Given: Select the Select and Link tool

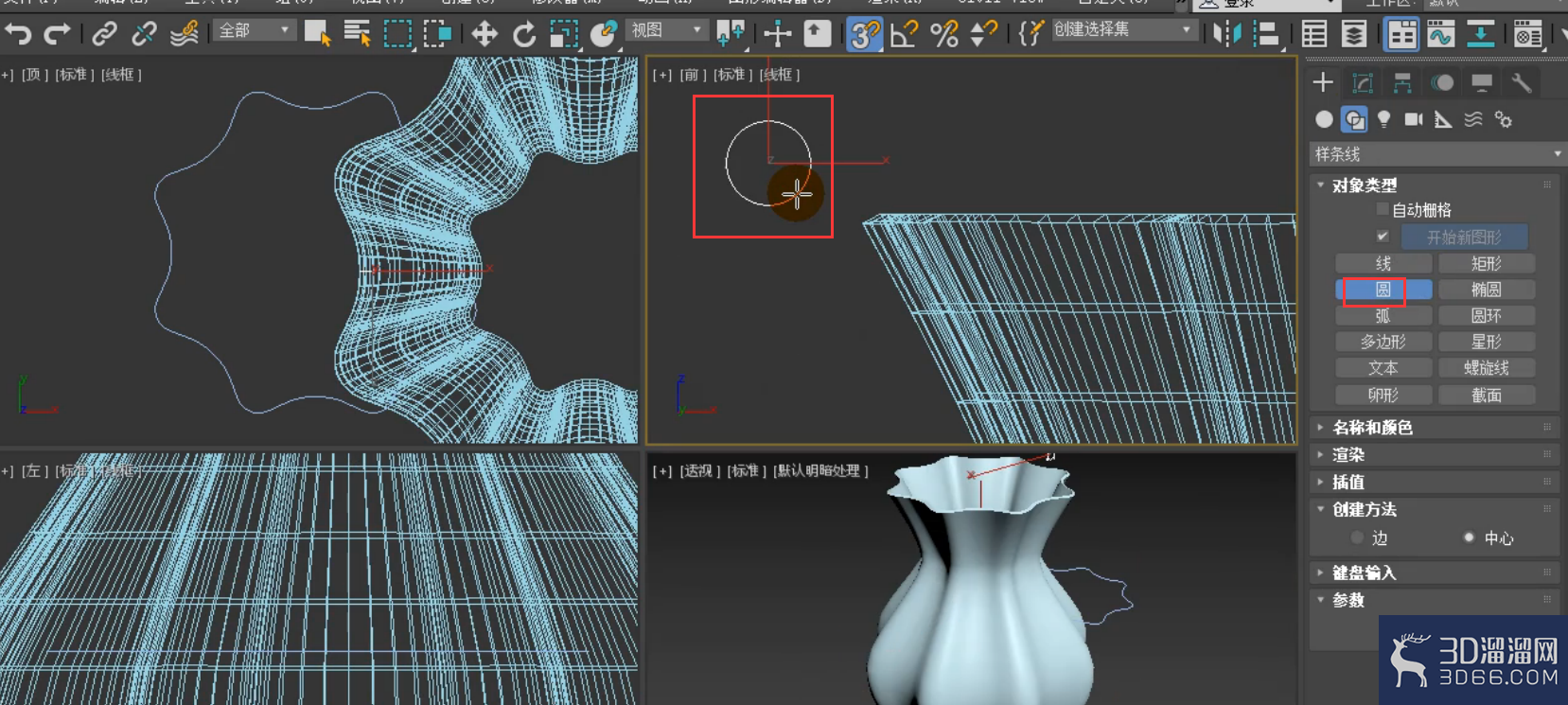Looking at the screenshot, I should [x=104, y=34].
